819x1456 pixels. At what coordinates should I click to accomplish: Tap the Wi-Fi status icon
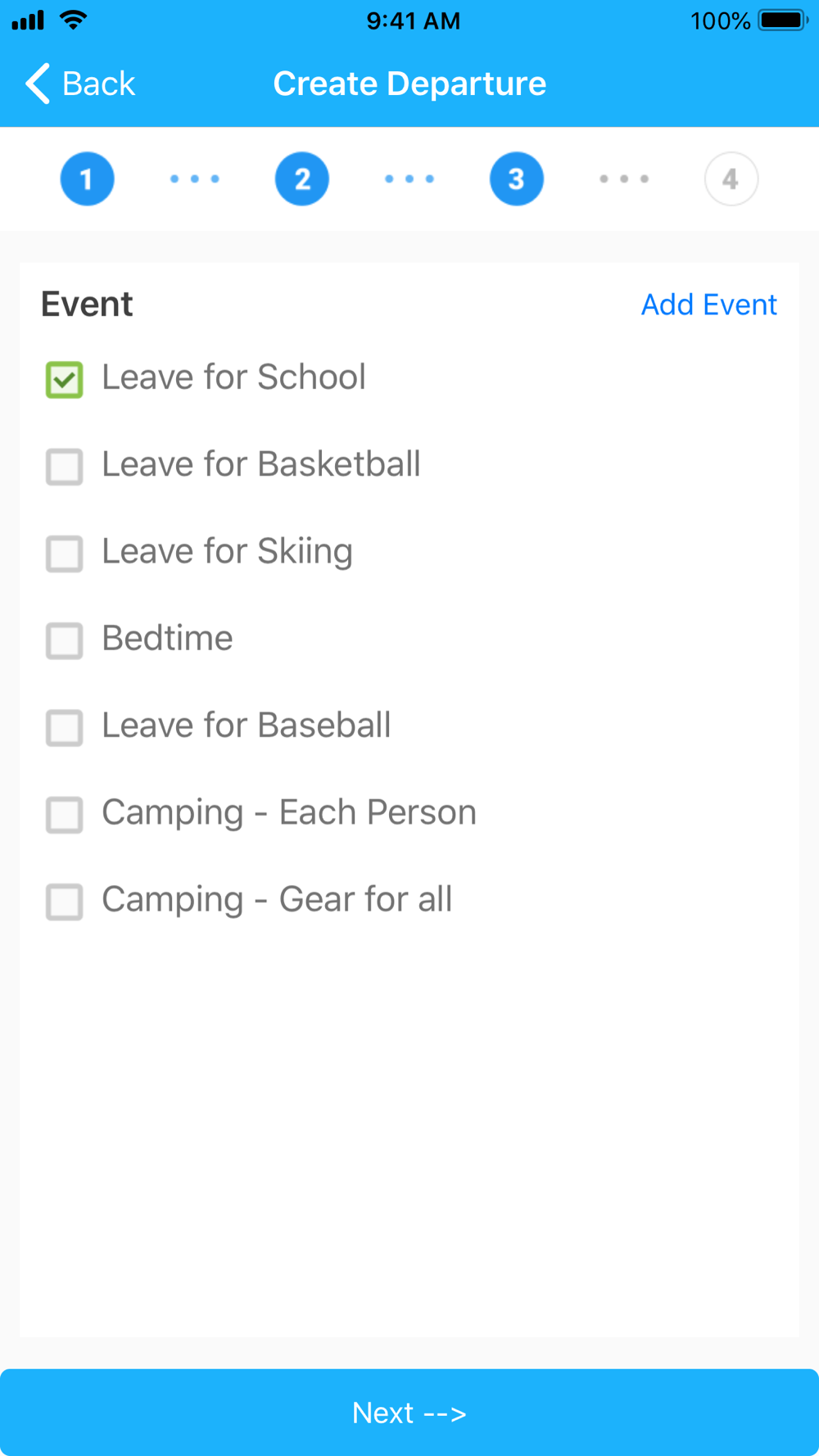[x=74, y=20]
